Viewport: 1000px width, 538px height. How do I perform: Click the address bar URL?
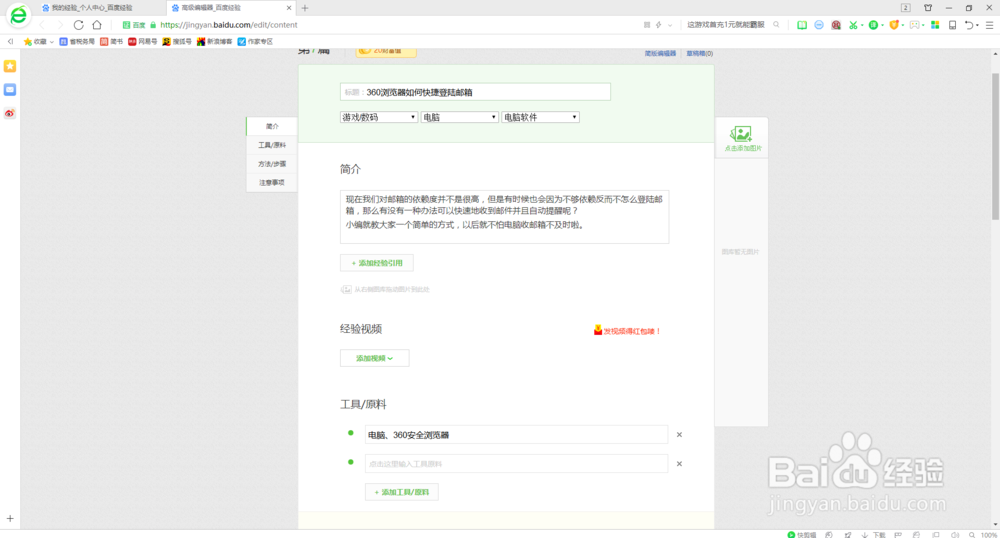[x=228, y=25]
